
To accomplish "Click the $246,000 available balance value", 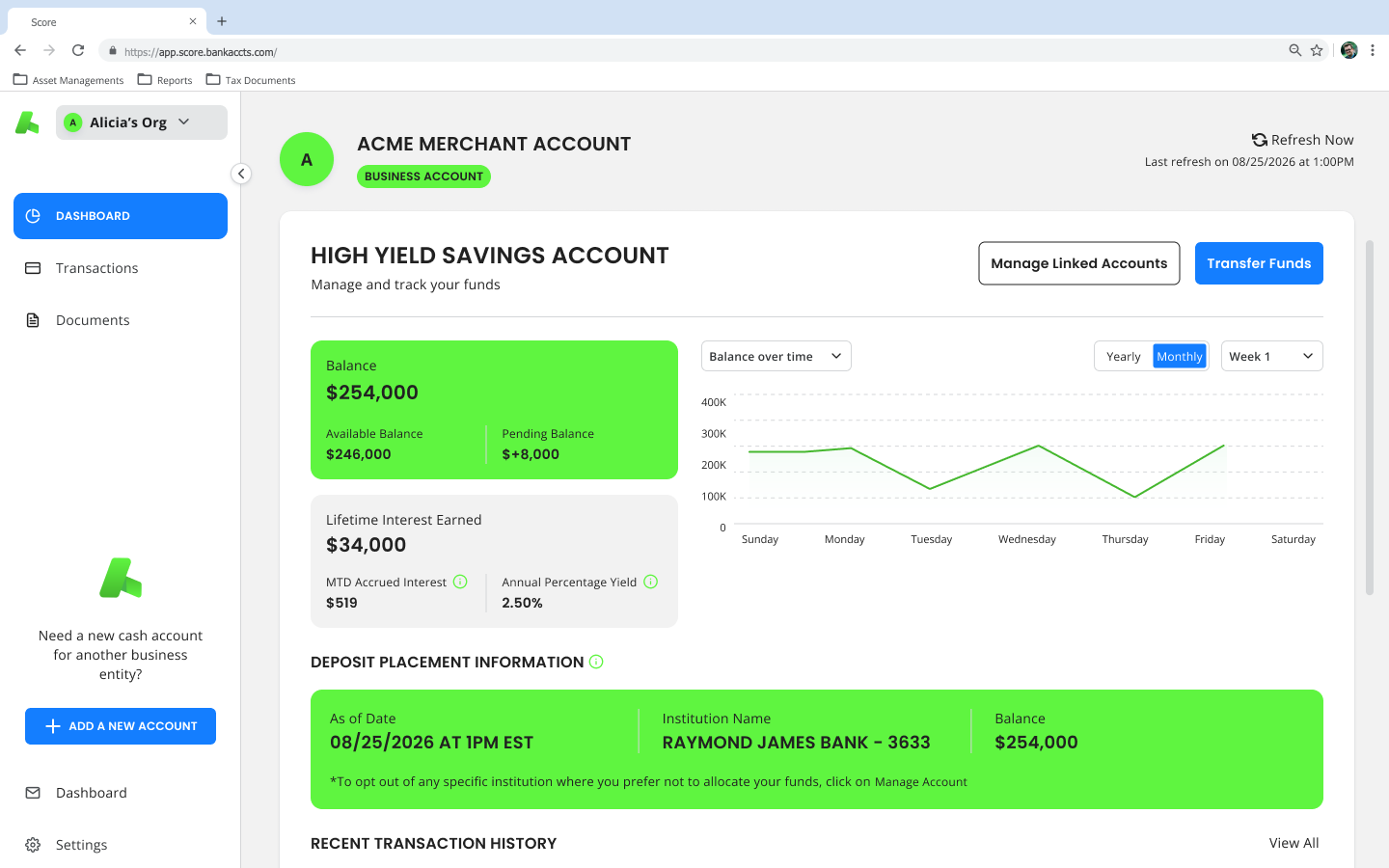I will [359, 454].
